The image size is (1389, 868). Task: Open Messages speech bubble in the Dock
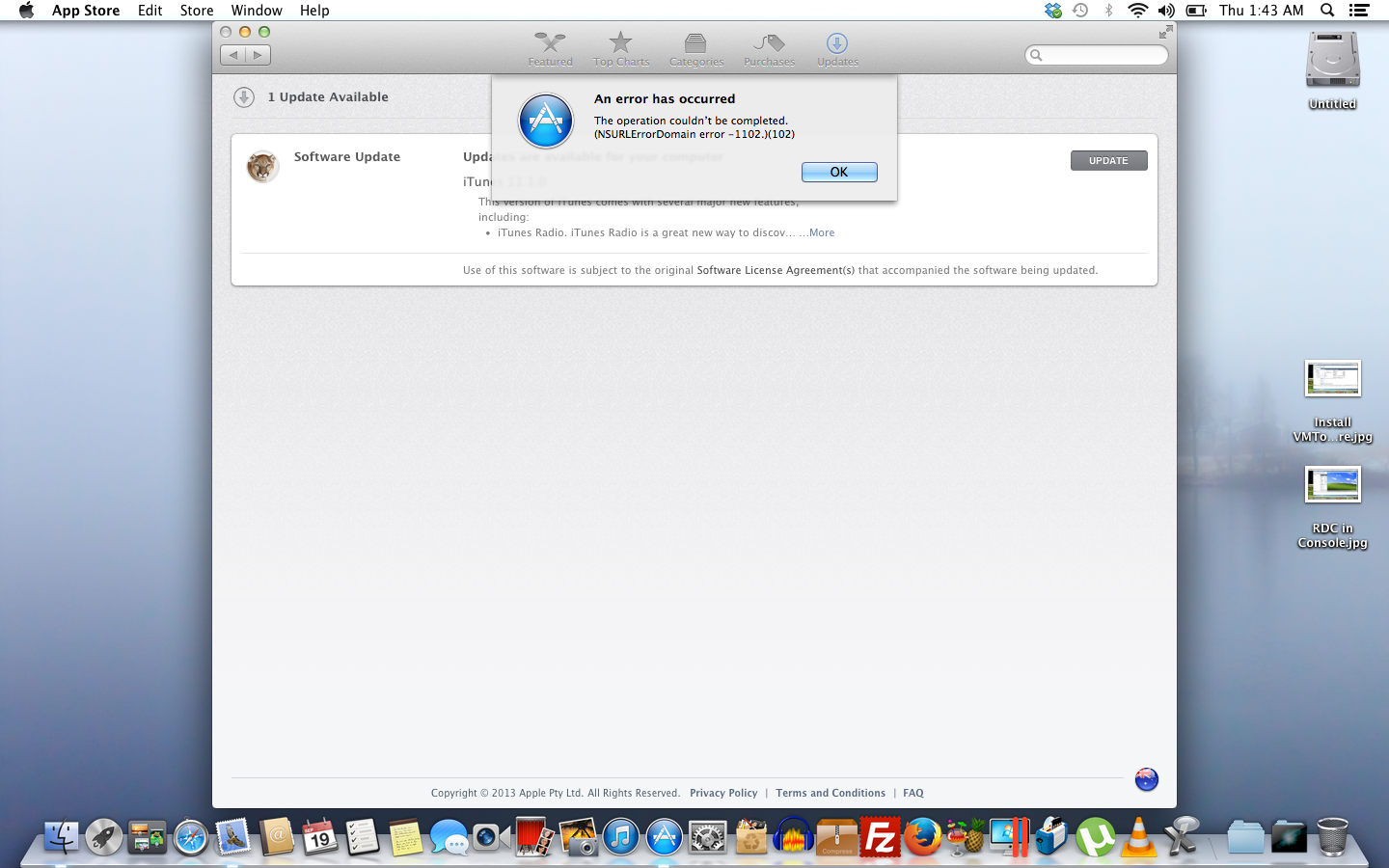click(x=449, y=837)
